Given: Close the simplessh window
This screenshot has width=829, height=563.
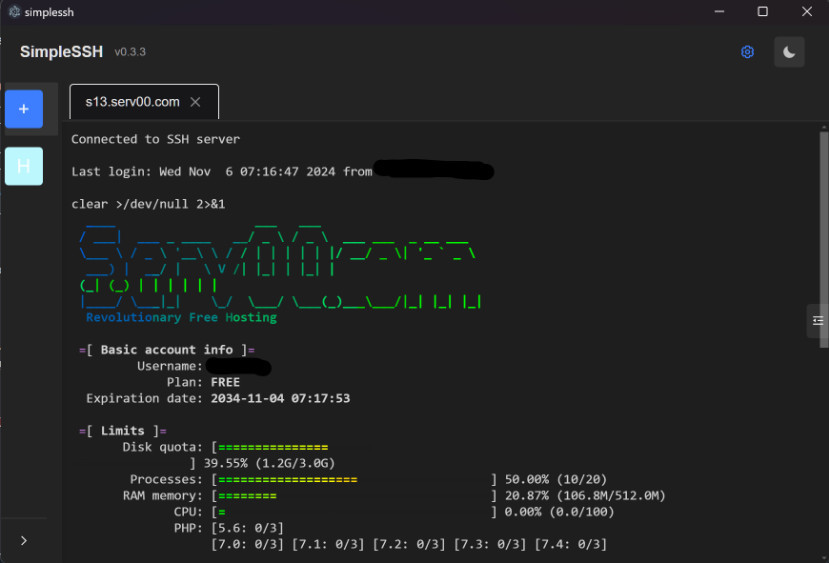Looking at the screenshot, I should pos(806,12).
